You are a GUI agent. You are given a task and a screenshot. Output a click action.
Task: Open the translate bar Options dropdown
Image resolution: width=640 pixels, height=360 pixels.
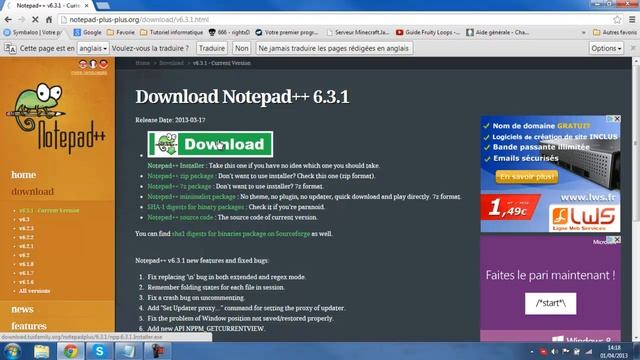click(606, 48)
